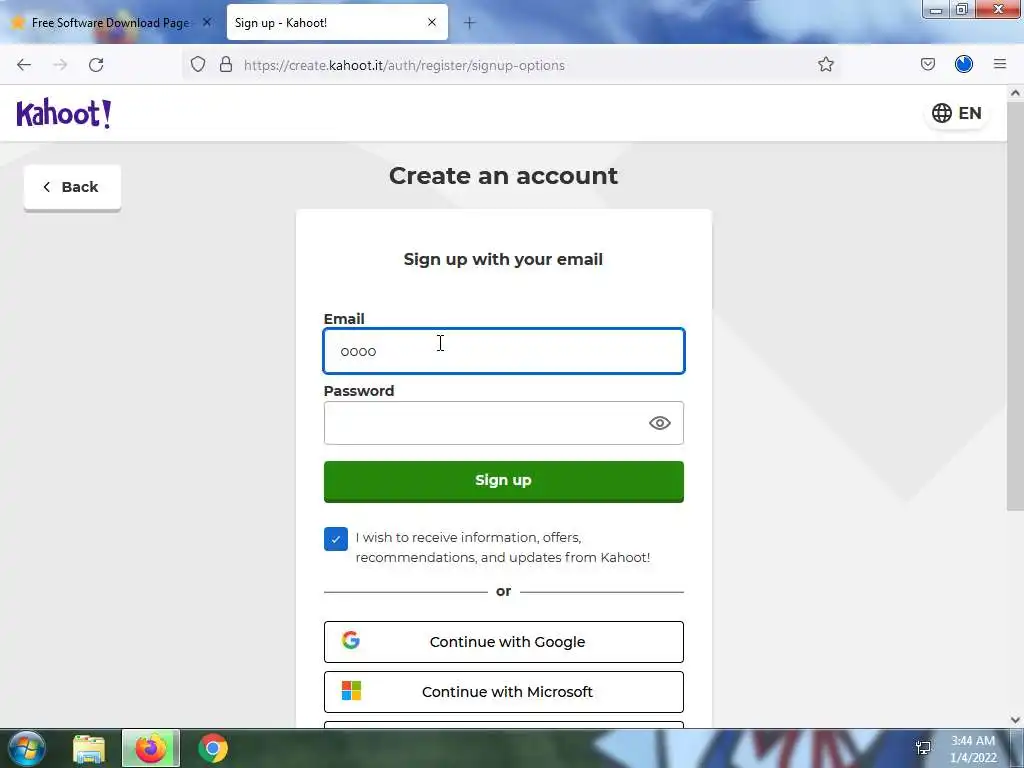Screen dimensions: 1024x768
Task: Open the tracking protection shield icon
Action: pyautogui.click(x=198, y=64)
